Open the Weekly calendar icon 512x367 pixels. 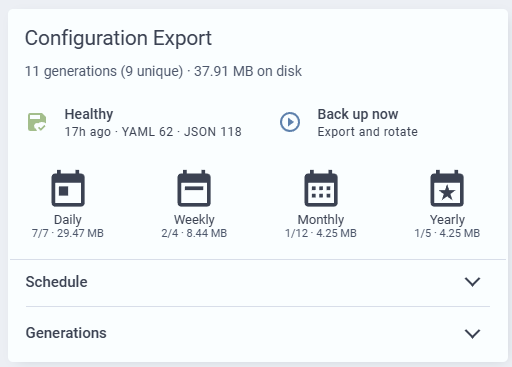[x=194, y=188]
